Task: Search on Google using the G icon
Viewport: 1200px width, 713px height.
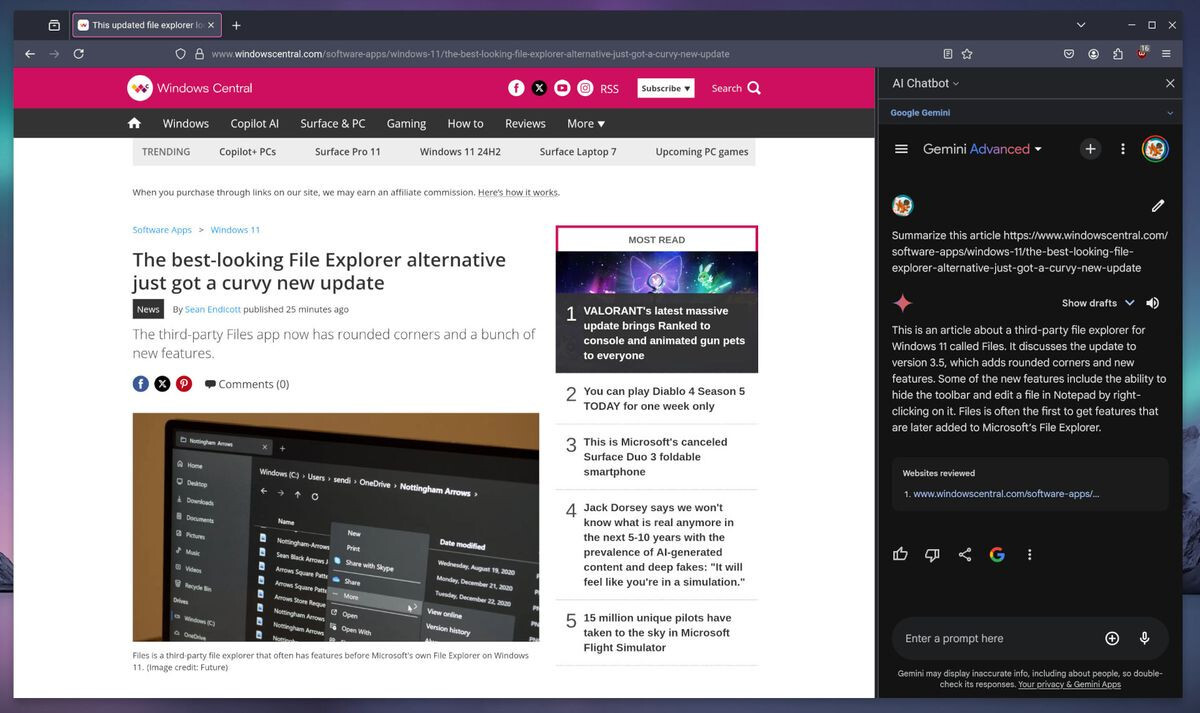Action: (997, 554)
